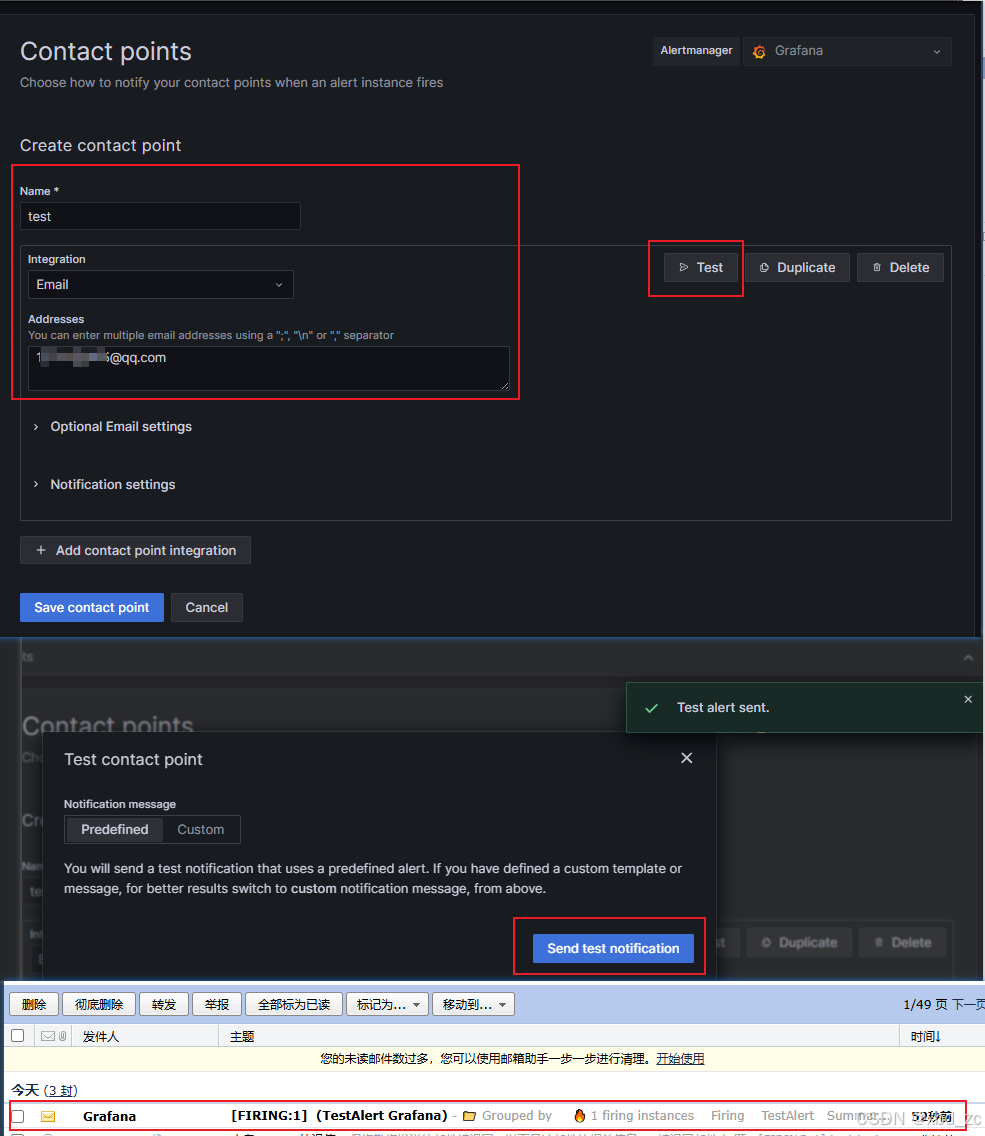Click the 开始使用 link
Image resolution: width=985 pixels, height=1136 pixels.
(680, 1059)
